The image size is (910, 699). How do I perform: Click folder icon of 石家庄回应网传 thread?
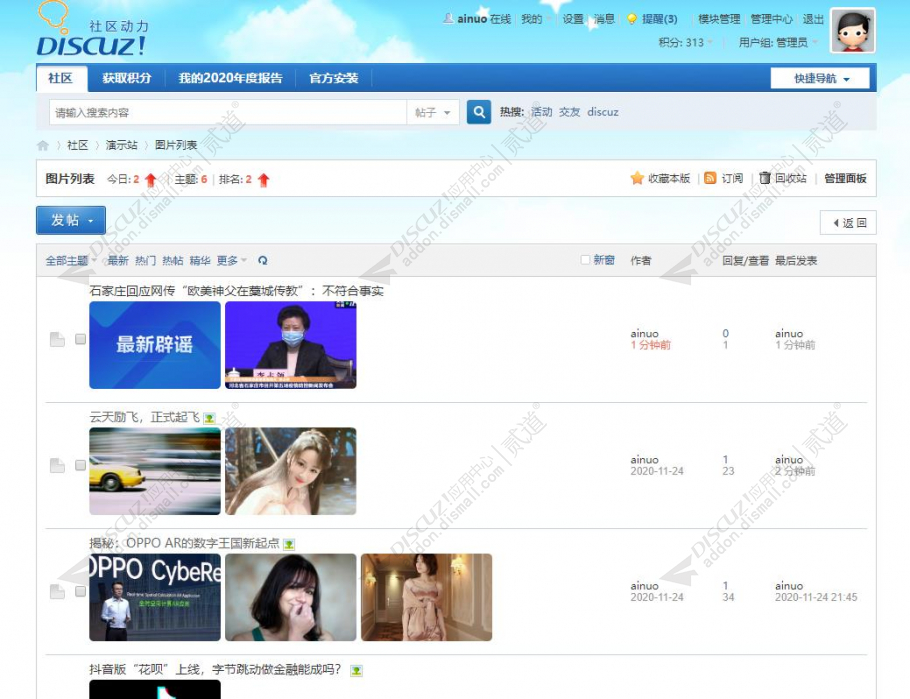coord(57,340)
